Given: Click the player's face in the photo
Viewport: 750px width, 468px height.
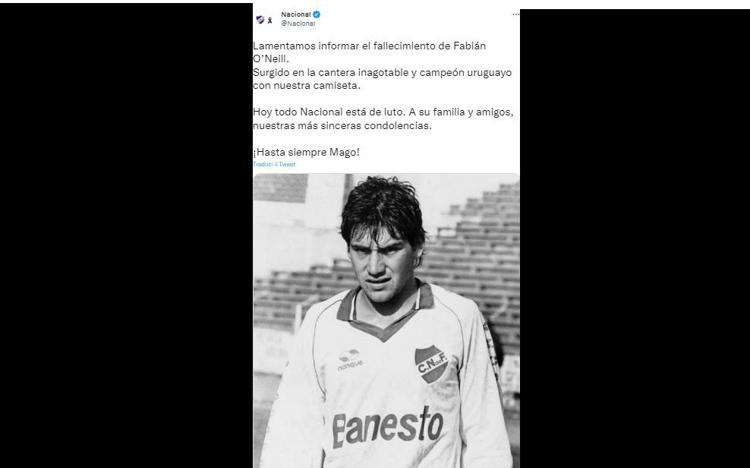Looking at the screenshot, I should 382,263.
